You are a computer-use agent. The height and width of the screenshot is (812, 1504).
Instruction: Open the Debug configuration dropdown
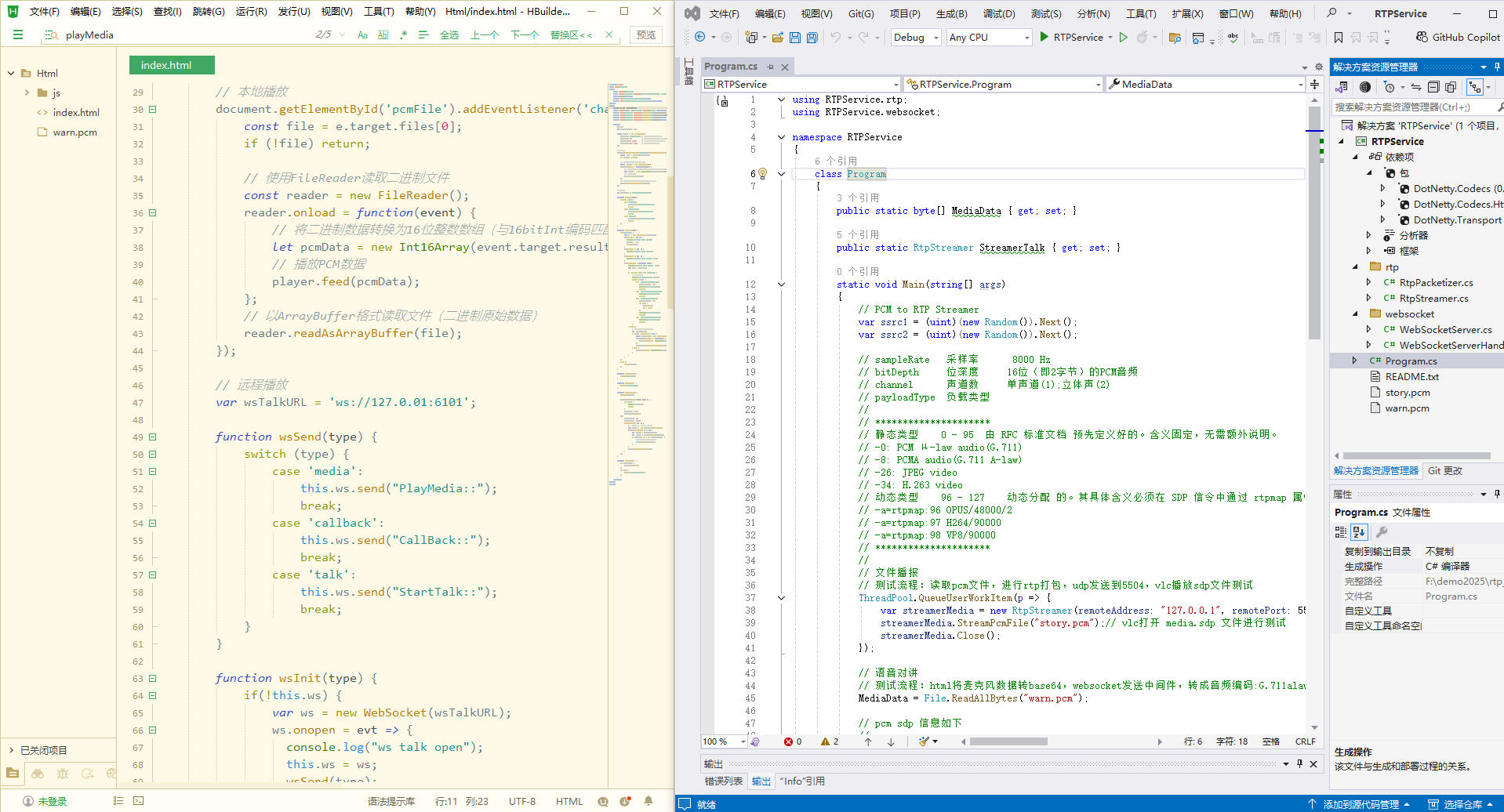(916, 38)
